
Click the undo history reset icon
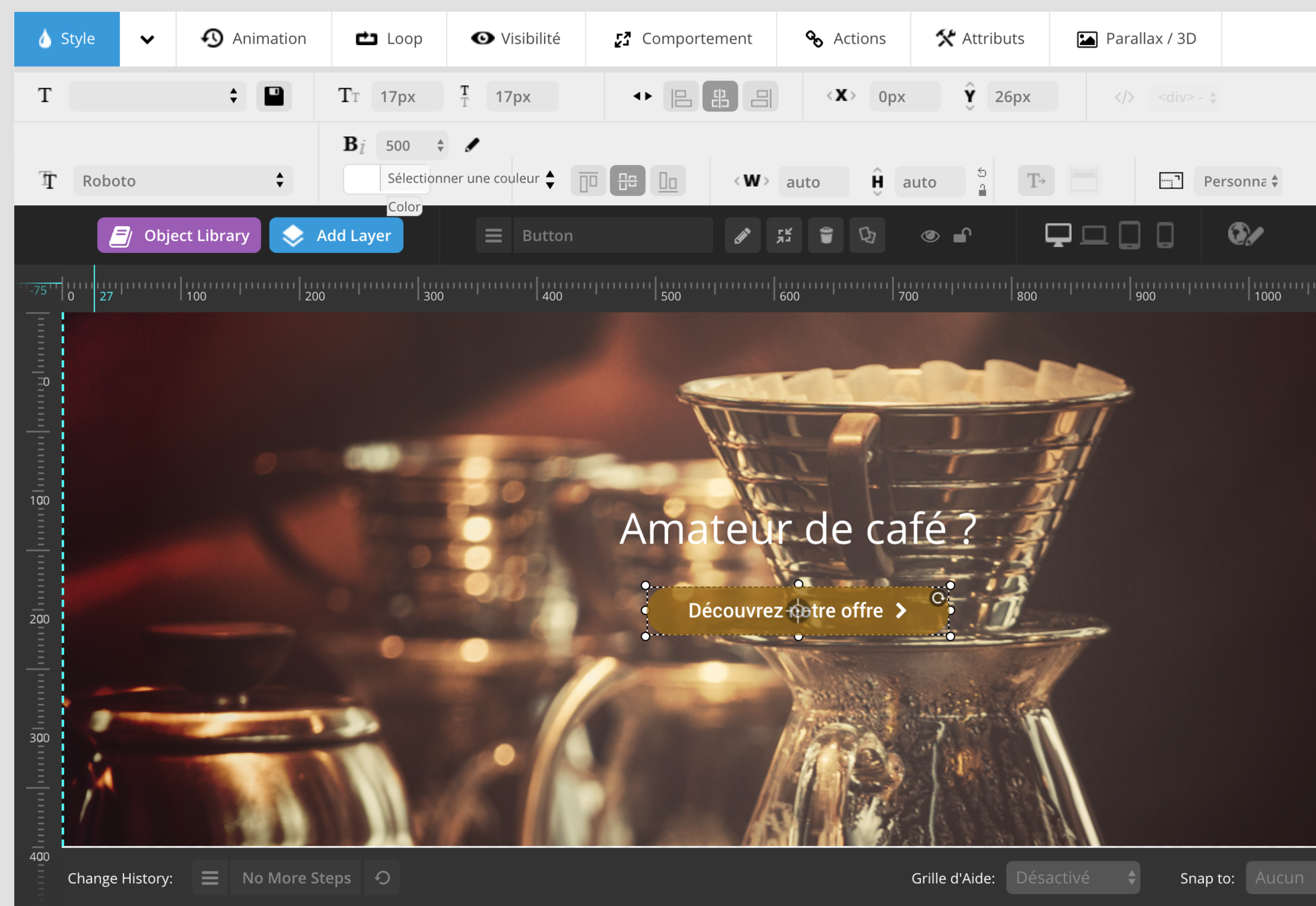click(382, 878)
